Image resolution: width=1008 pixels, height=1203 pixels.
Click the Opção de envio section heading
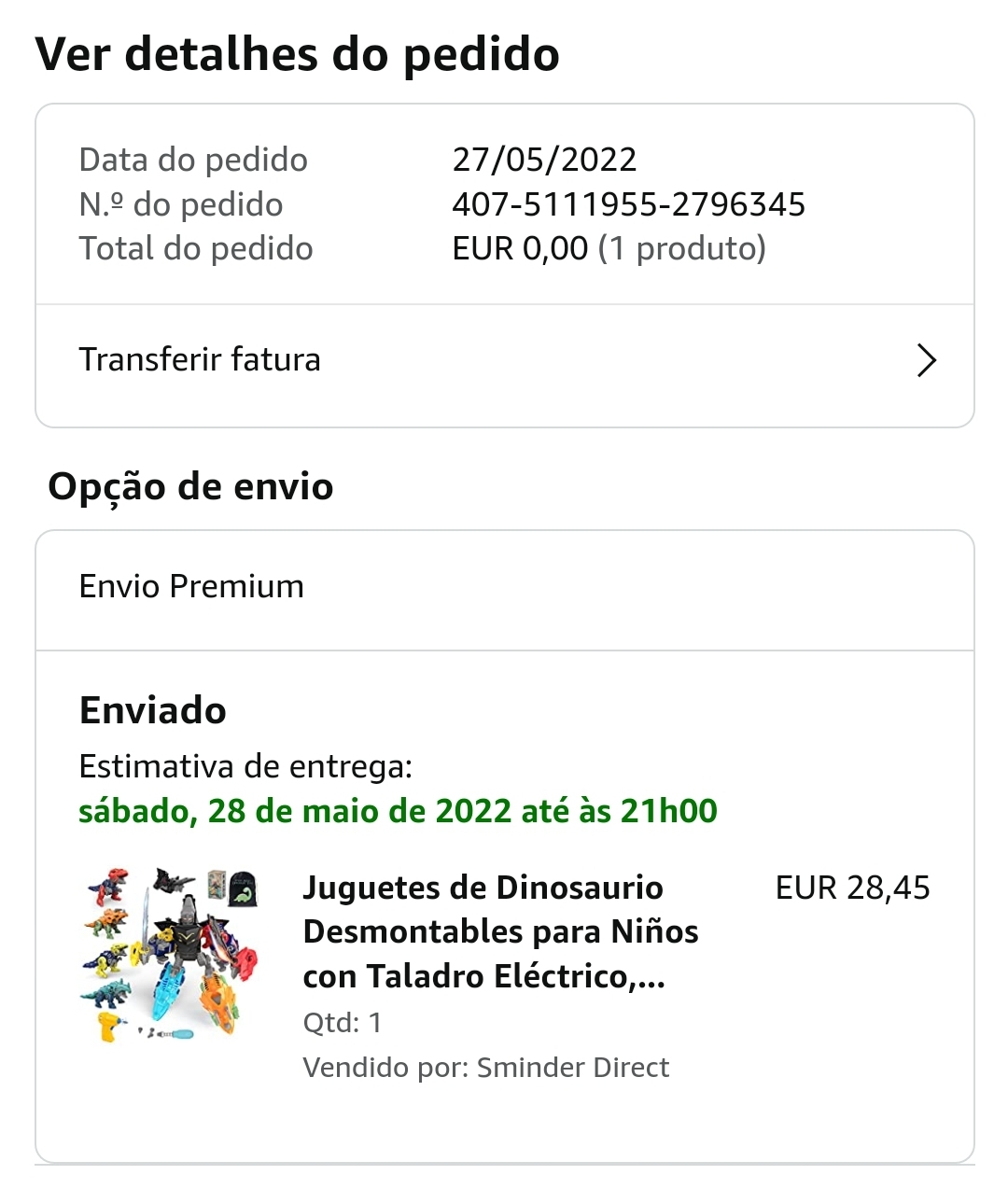tap(190, 486)
